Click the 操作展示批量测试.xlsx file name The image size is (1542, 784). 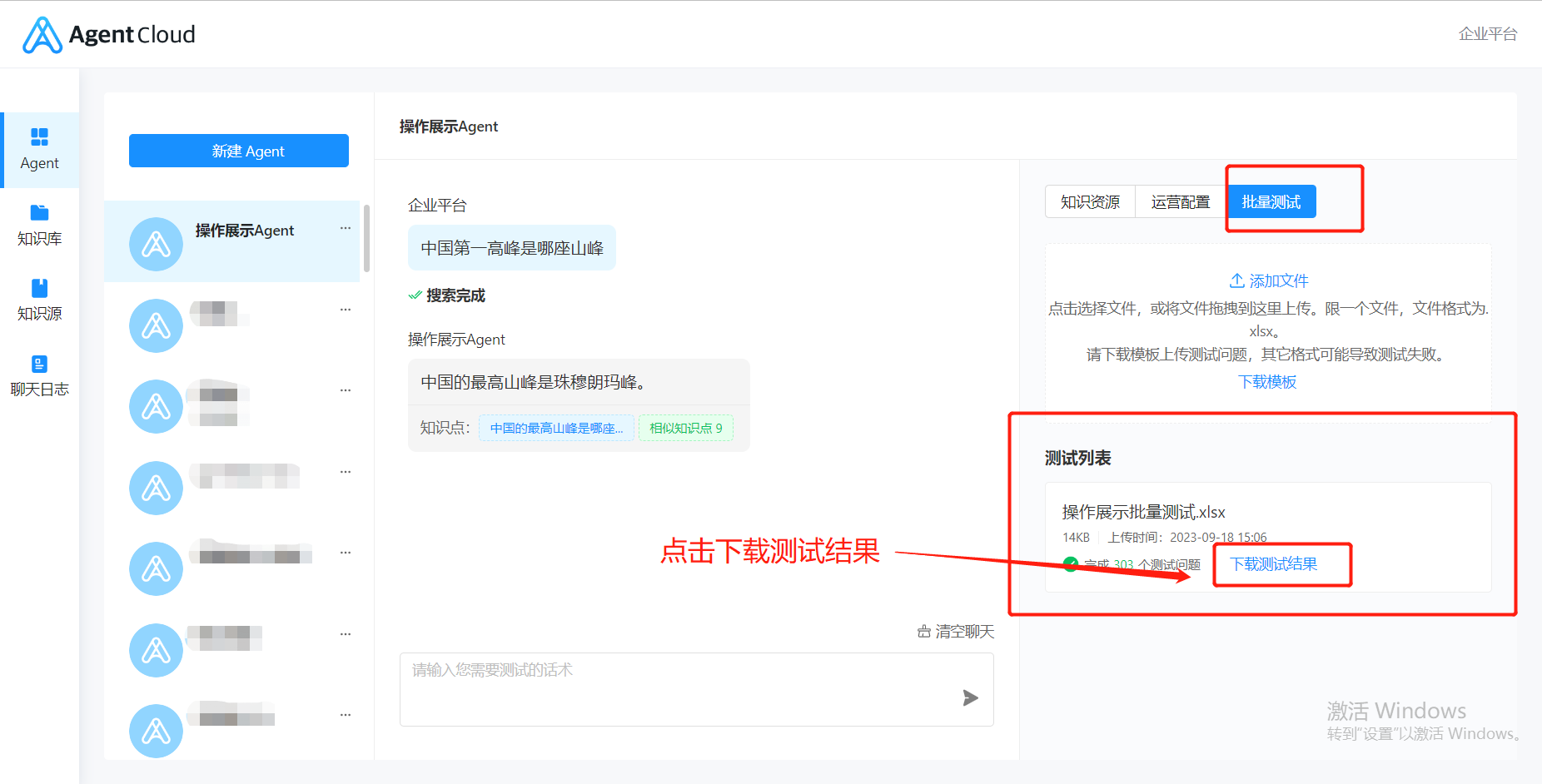1143,512
